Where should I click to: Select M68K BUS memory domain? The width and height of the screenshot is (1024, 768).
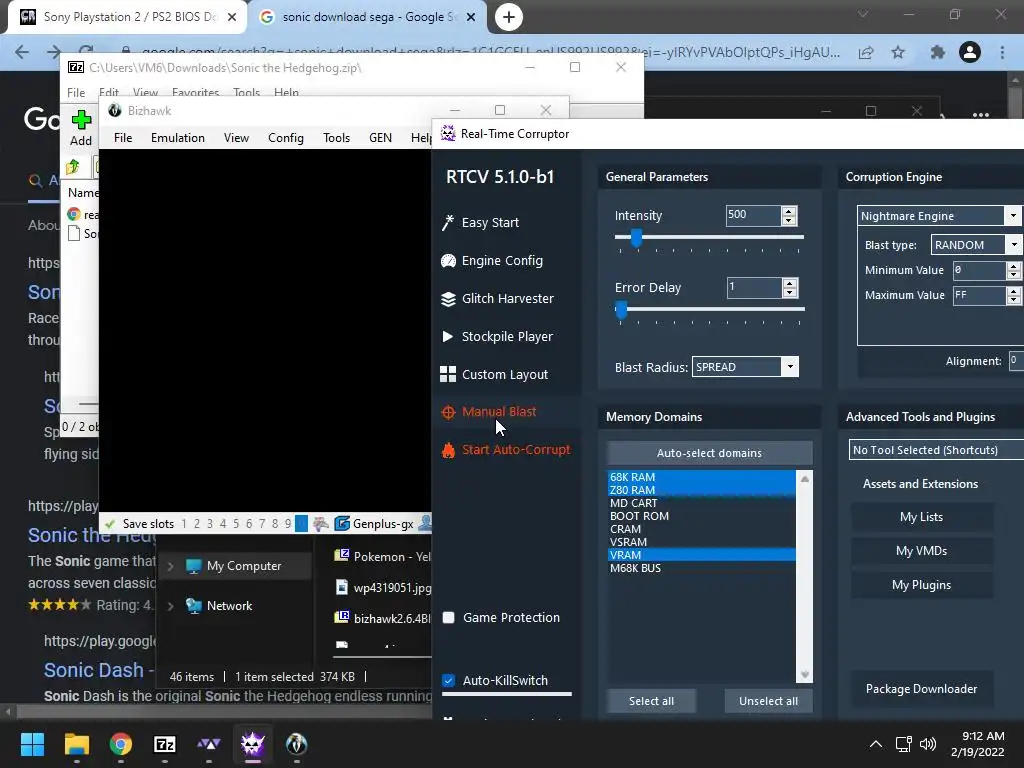pos(702,568)
